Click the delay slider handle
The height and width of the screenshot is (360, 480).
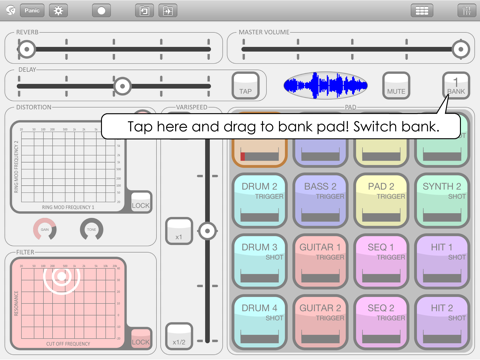click(122, 86)
